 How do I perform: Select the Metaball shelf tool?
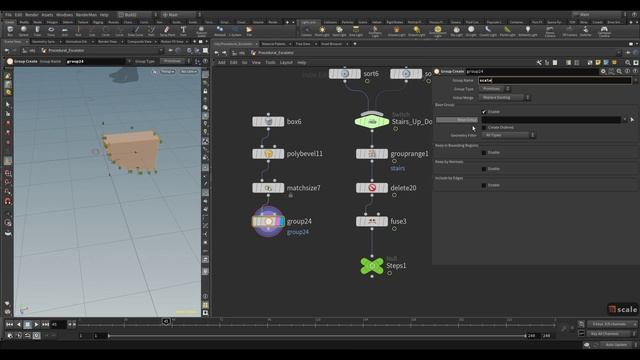(220, 31)
